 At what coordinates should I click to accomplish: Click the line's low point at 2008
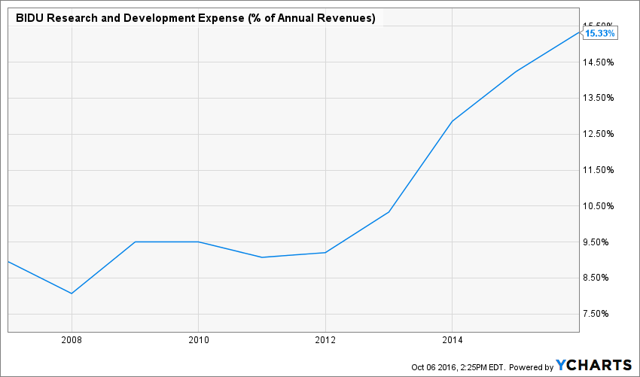coord(72,293)
